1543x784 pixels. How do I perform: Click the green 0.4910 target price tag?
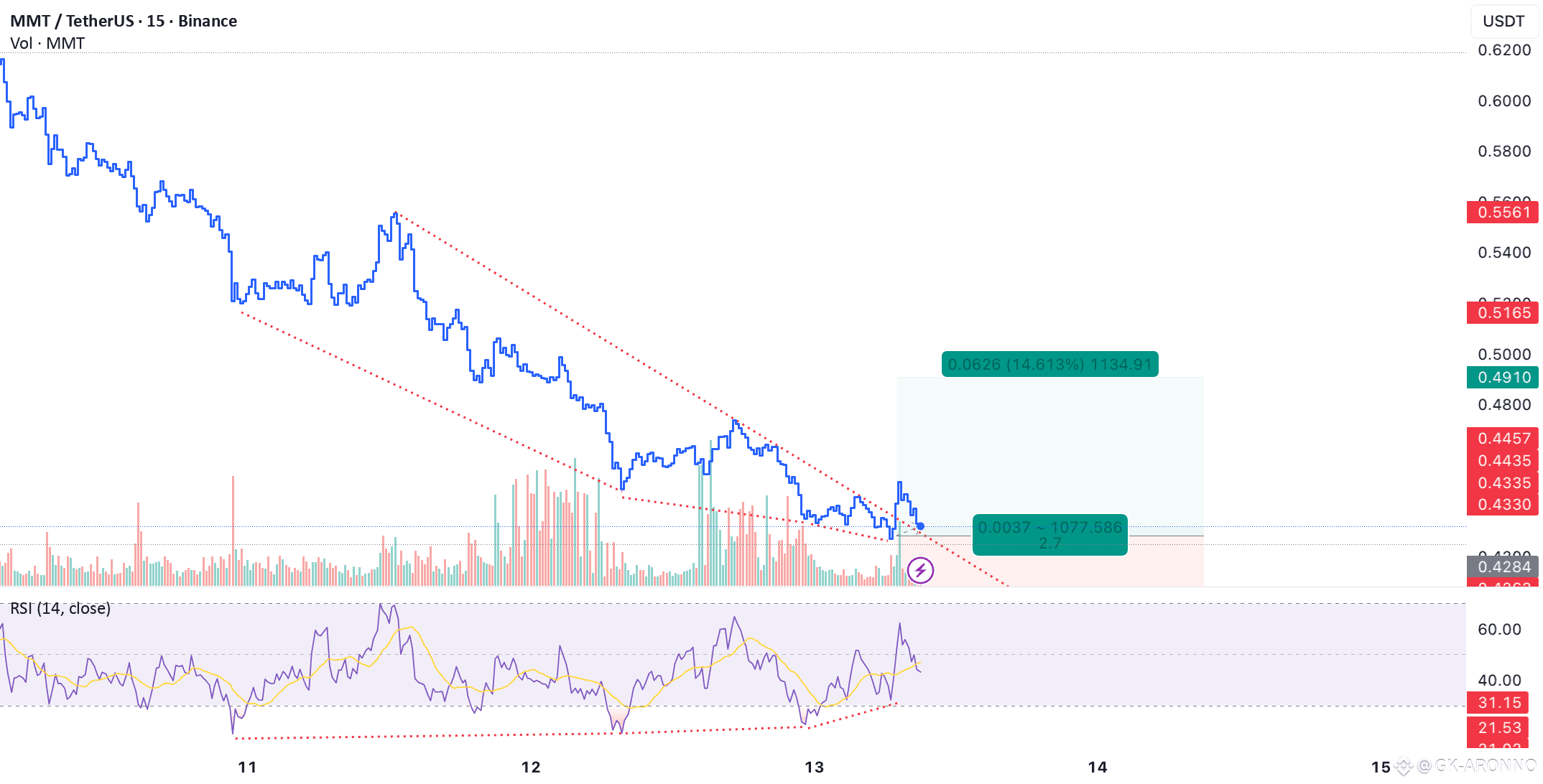[1503, 378]
